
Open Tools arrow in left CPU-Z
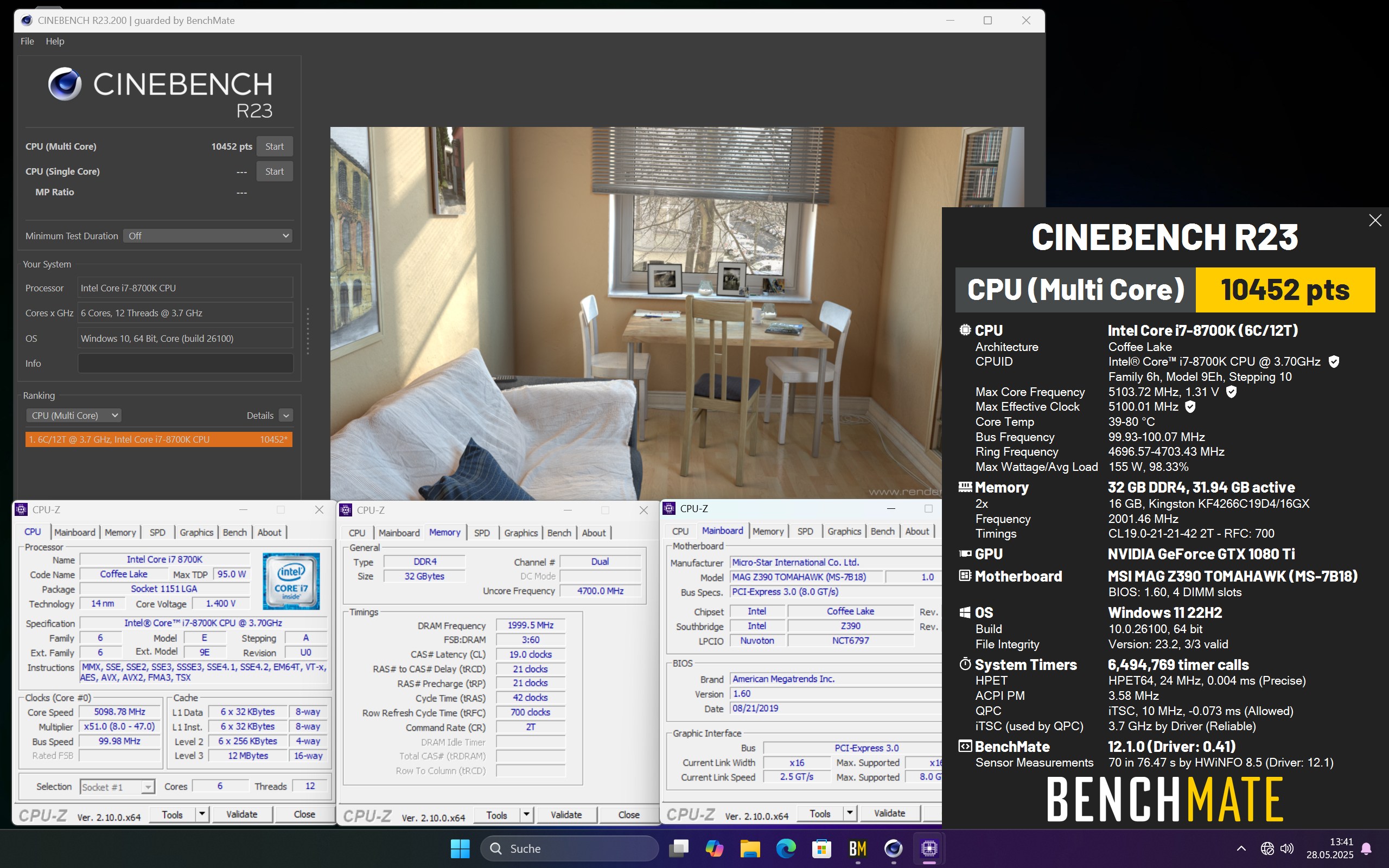click(202, 814)
